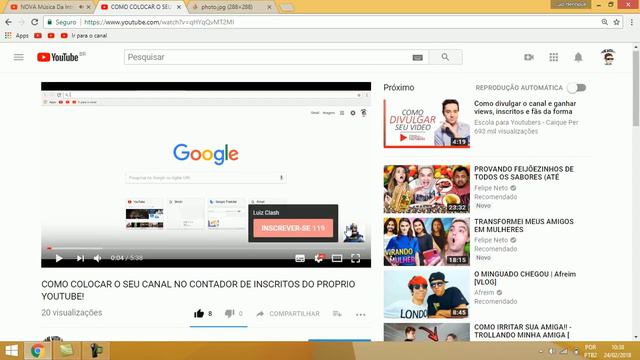
Task: Switch to NOVA Música browser tab
Action: (x=48, y=7)
